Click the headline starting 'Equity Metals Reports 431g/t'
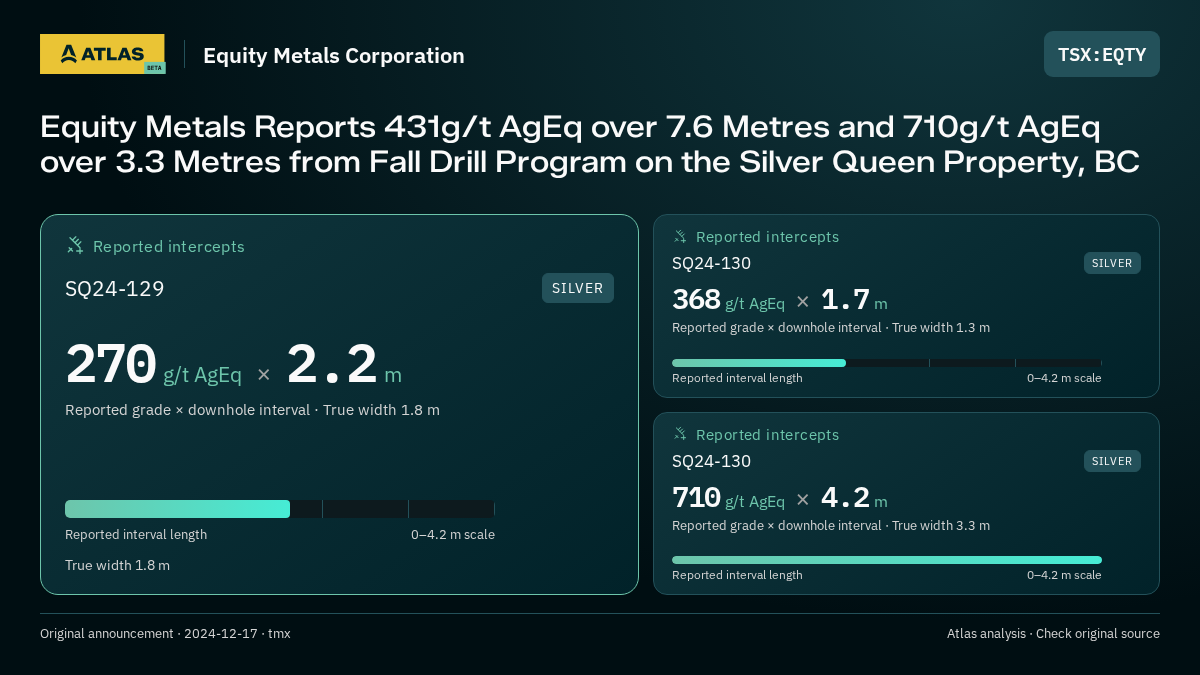The width and height of the screenshot is (1200, 675). [x=590, y=144]
